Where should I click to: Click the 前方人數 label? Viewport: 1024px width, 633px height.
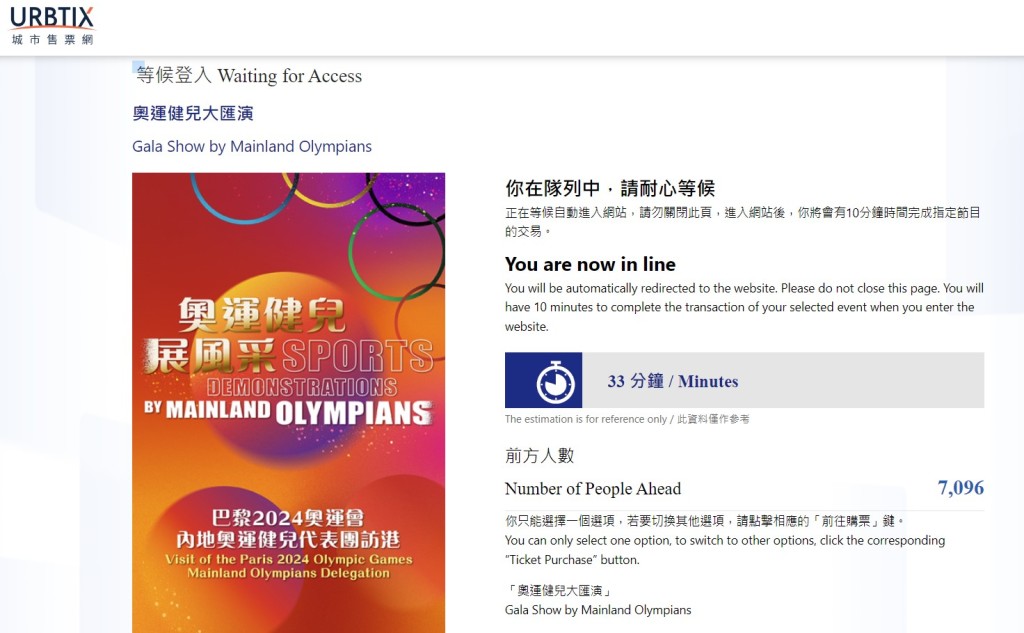pos(539,455)
